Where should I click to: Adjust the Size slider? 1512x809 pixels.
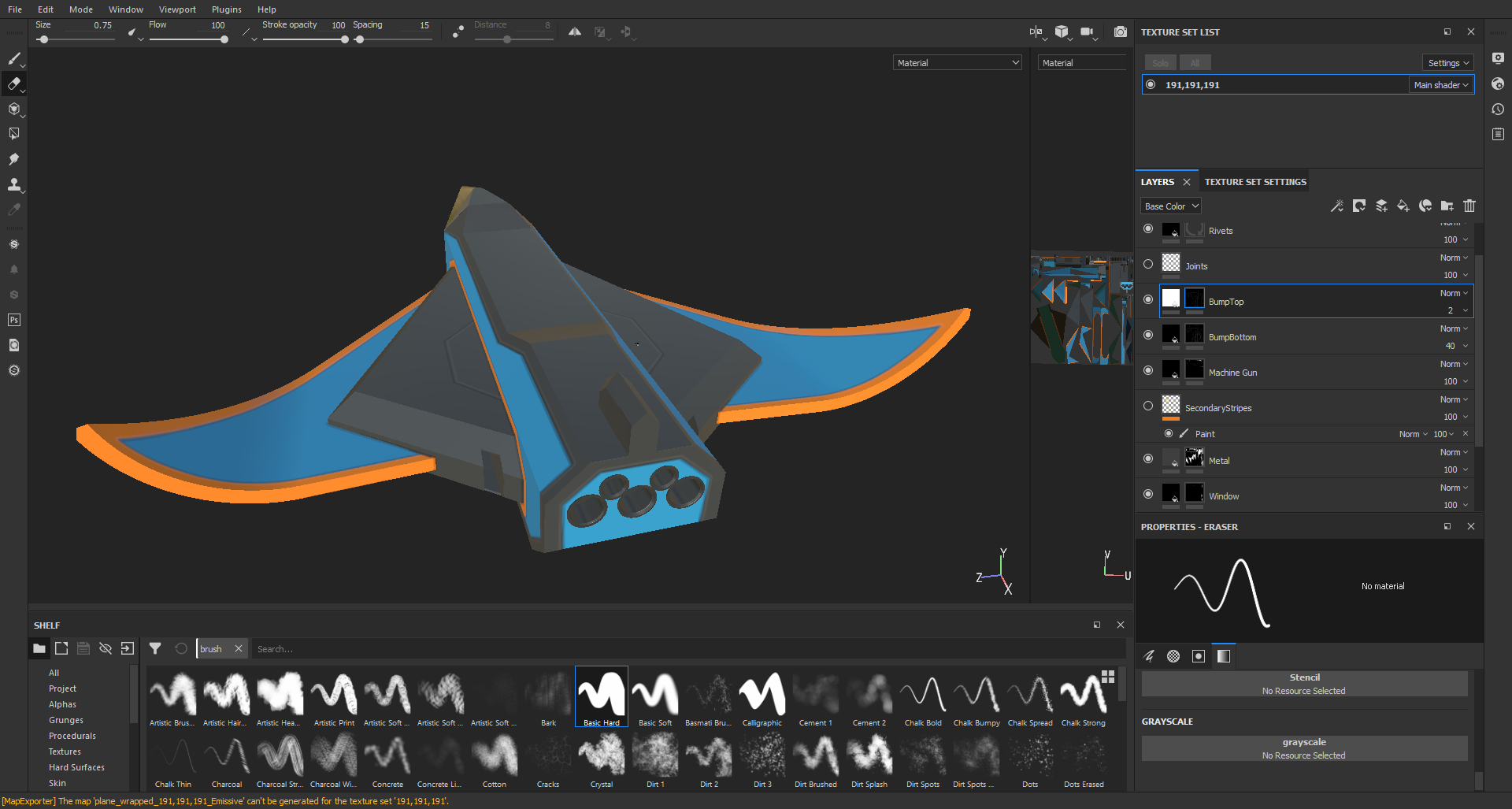(x=75, y=39)
